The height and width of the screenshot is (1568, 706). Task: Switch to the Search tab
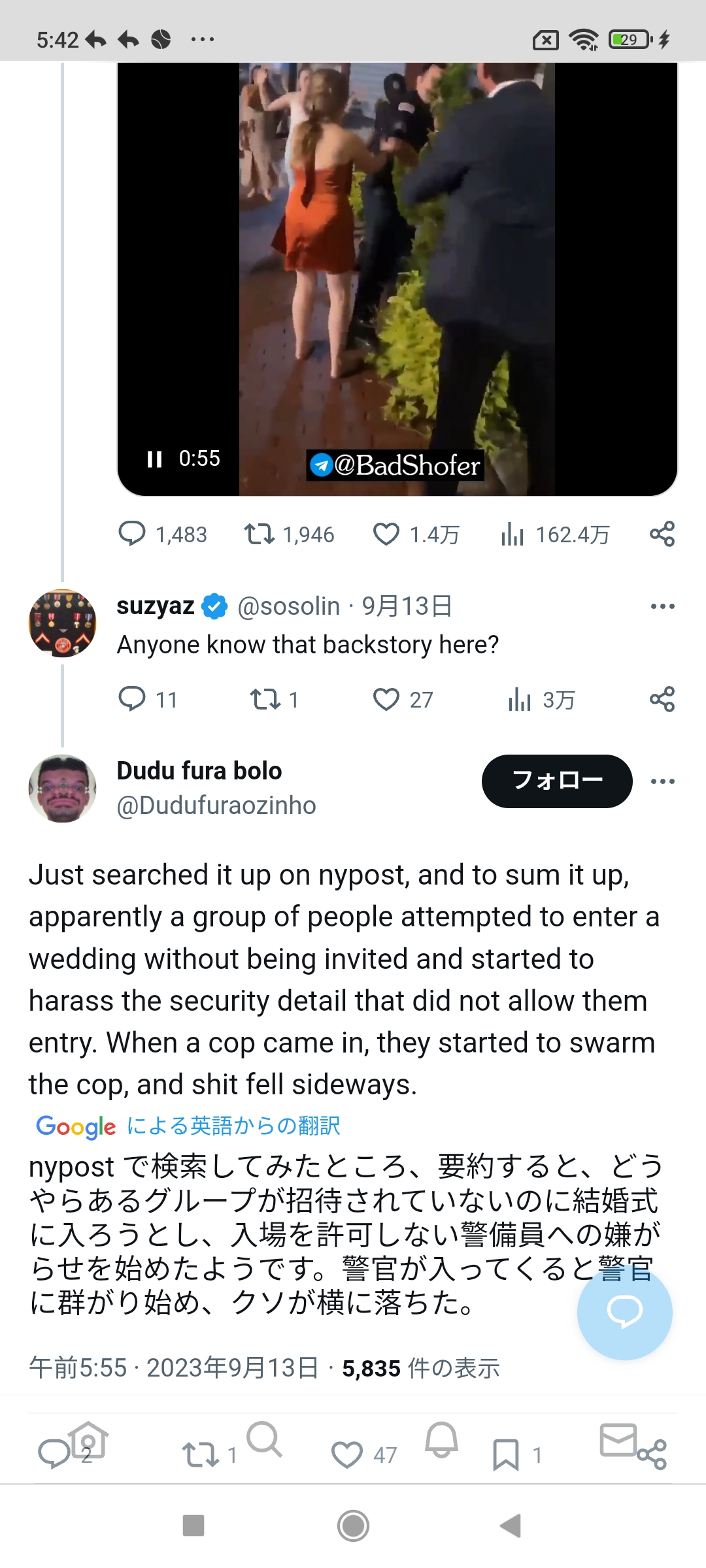264,1439
